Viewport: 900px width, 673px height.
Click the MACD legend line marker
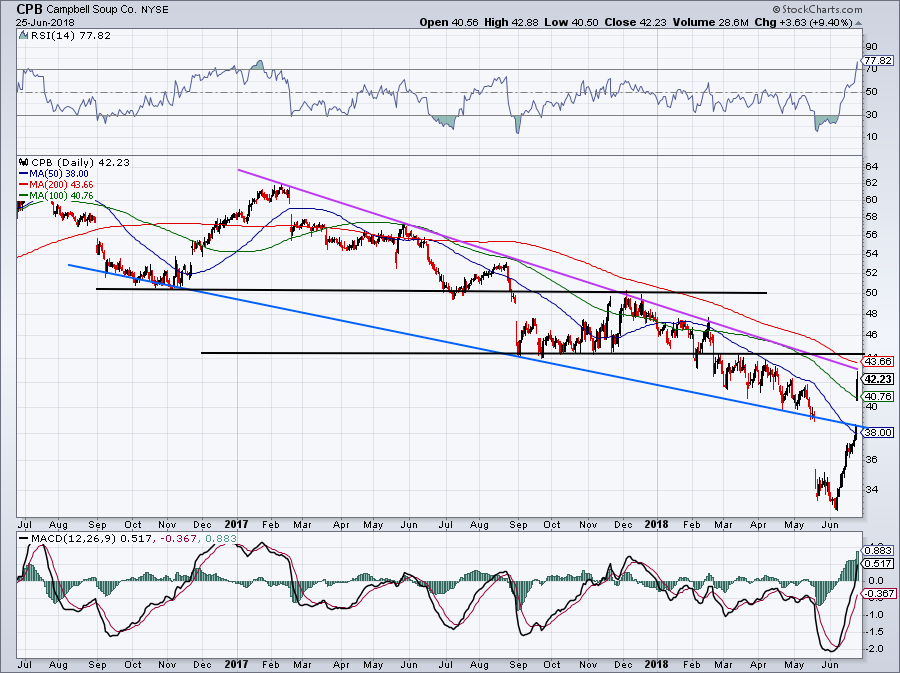click(24, 539)
